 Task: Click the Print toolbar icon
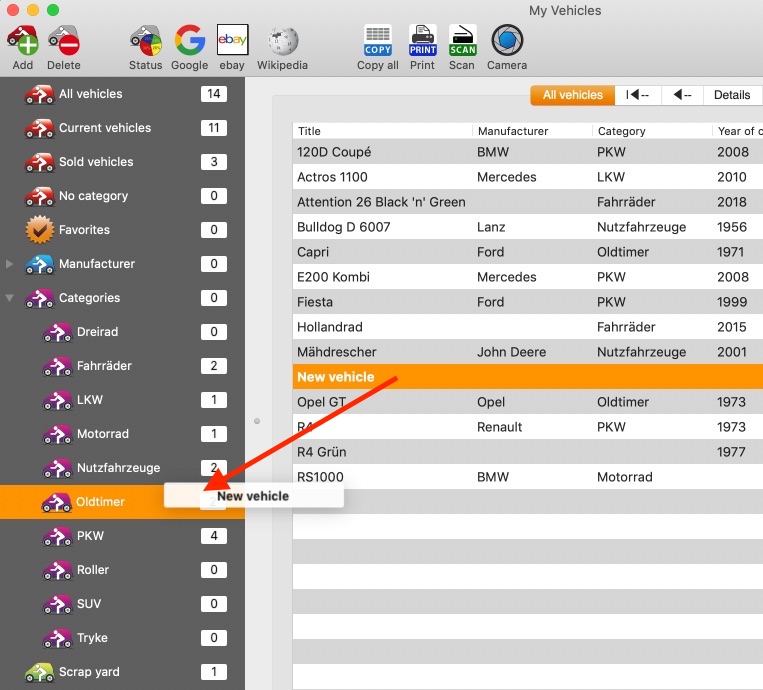click(x=422, y=40)
